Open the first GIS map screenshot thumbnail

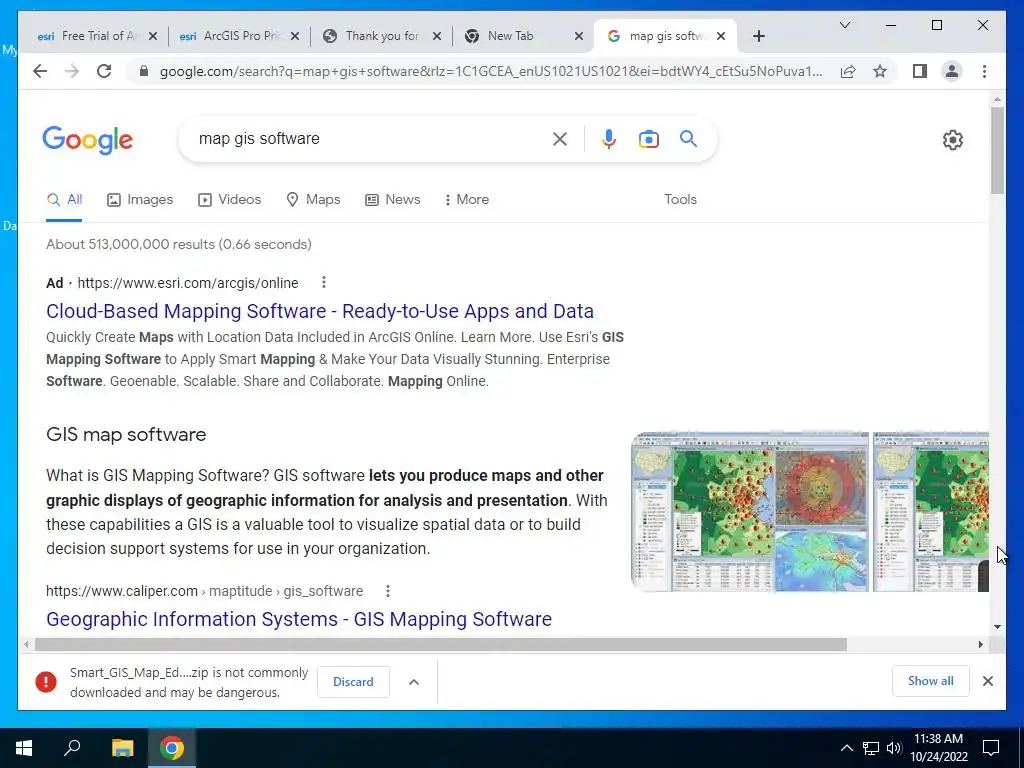750,511
